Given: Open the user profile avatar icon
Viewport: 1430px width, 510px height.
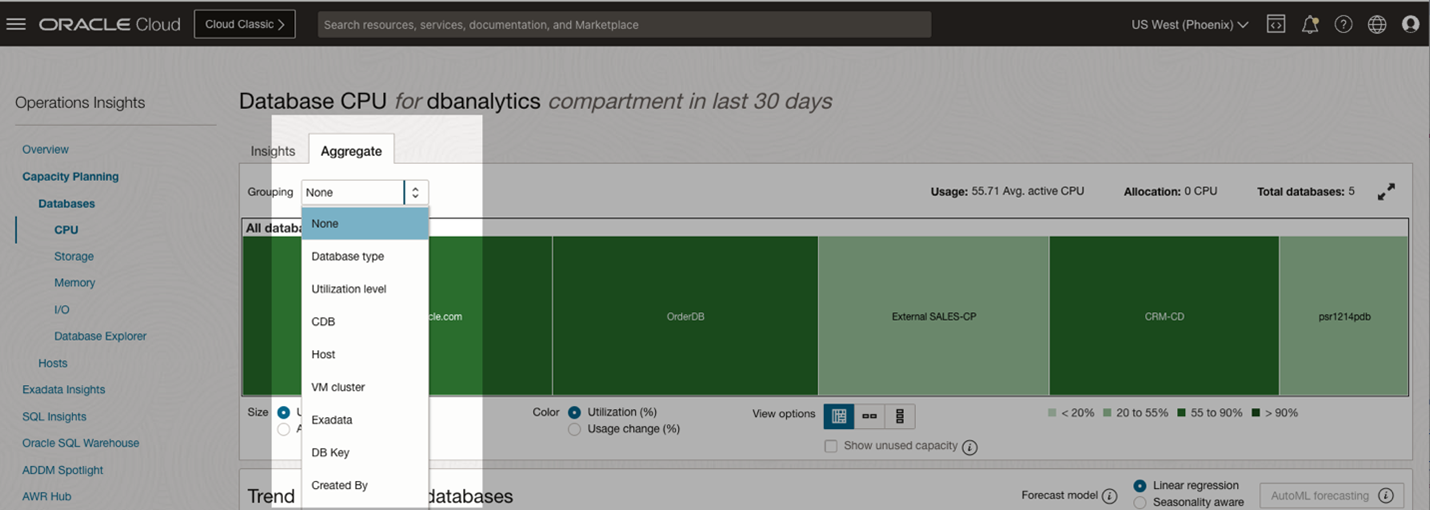Looking at the screenshot, I should (1411, 24).
